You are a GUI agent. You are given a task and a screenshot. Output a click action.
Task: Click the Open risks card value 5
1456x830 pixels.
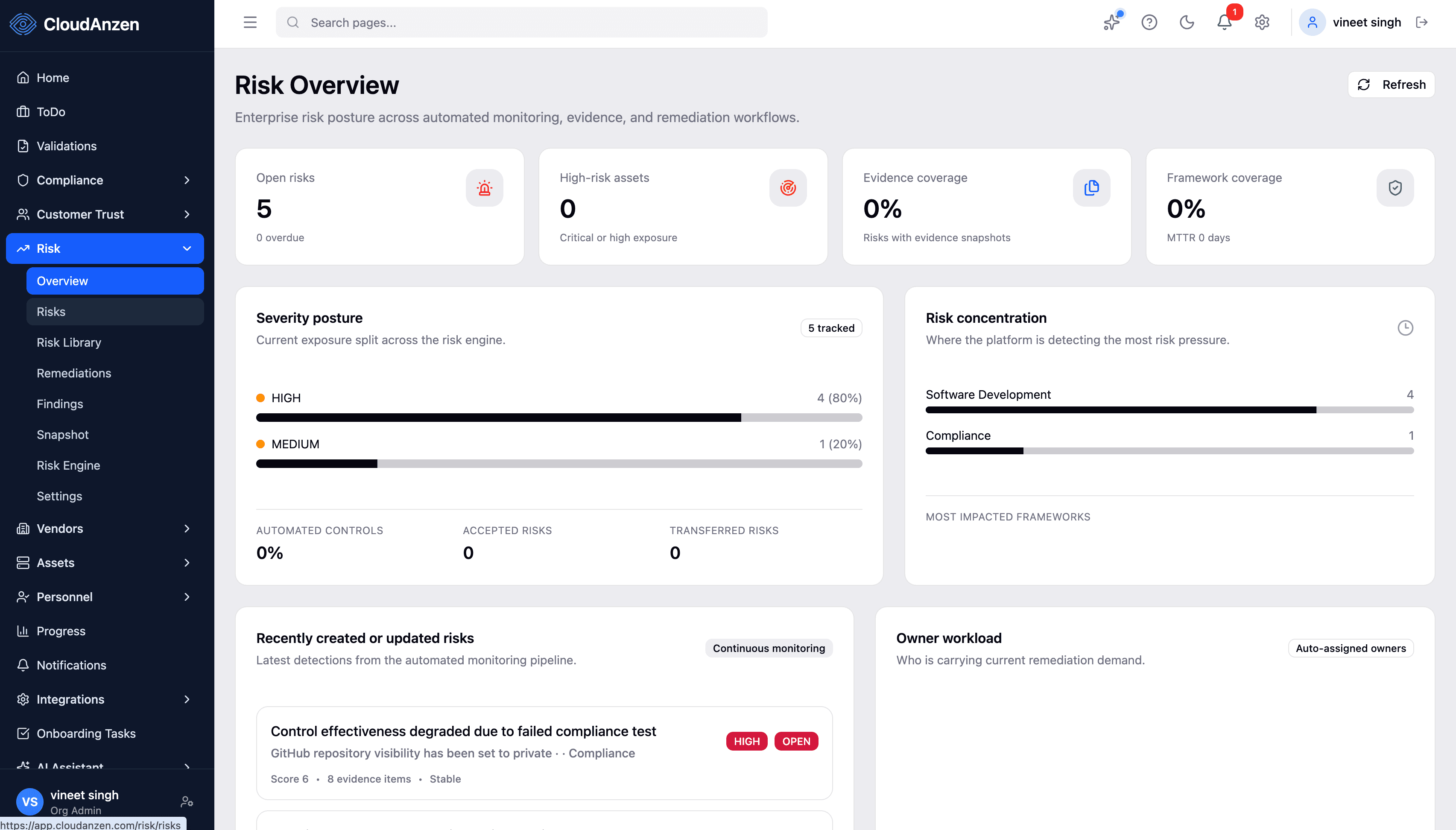tap(264, 209)
